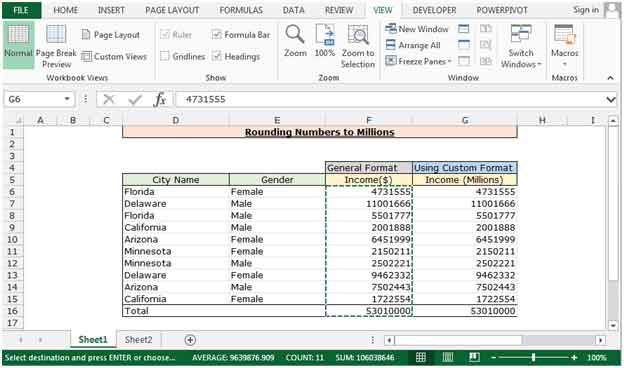Select Page Layout view
Screen dimensions: 624x368
click(x=111, y=35)
